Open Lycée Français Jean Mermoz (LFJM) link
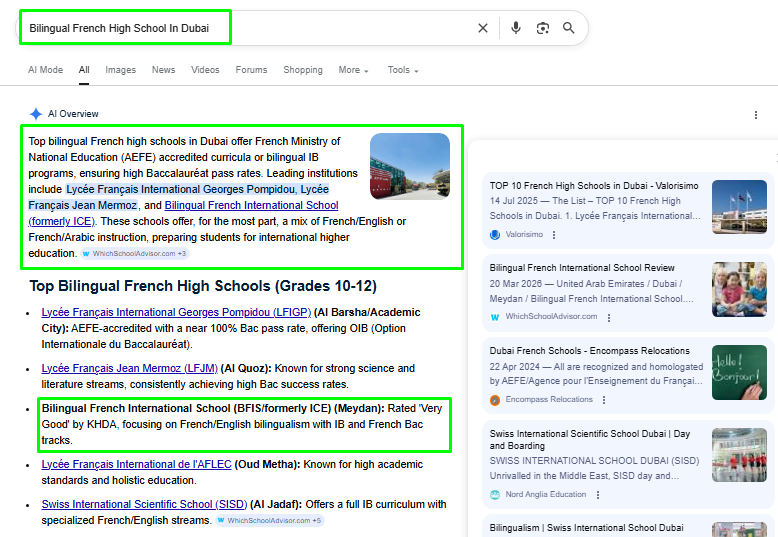The height and width of the screenshot is (537, 778). click(129, 368)
